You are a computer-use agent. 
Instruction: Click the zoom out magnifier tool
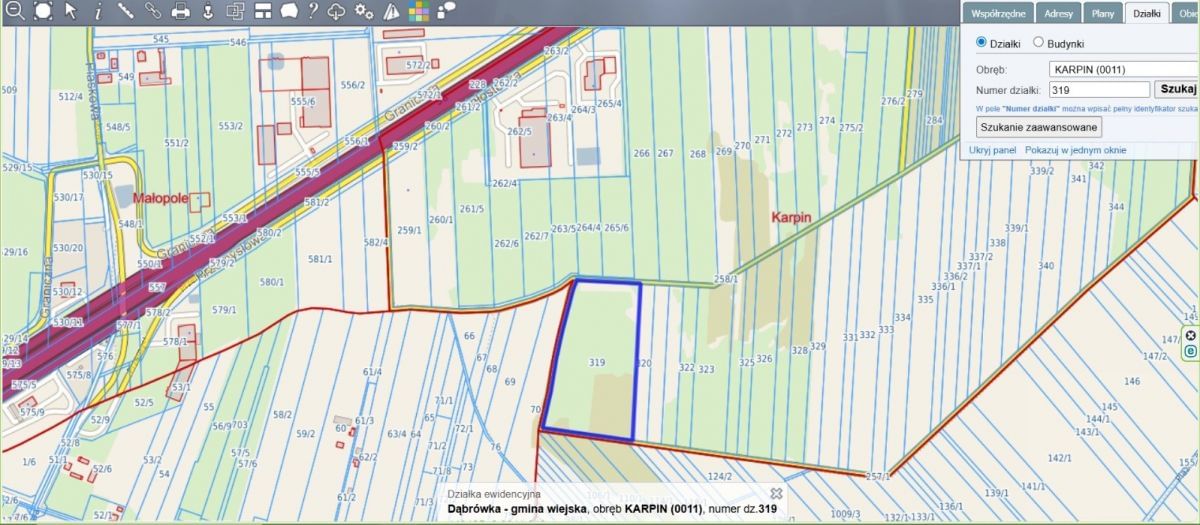(15, 12)
